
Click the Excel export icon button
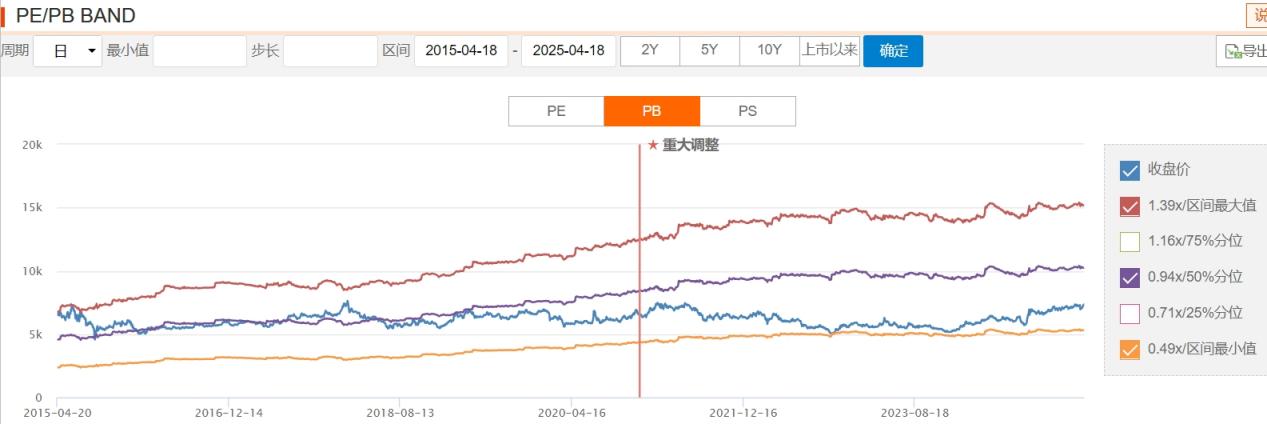click(1242, 51)
